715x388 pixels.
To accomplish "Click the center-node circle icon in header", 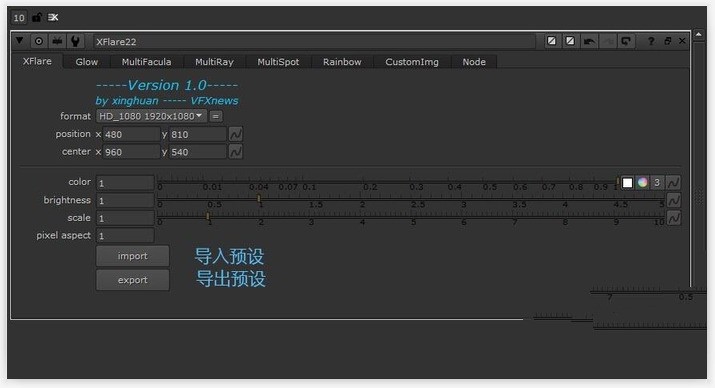I will [x=39, y=41].
